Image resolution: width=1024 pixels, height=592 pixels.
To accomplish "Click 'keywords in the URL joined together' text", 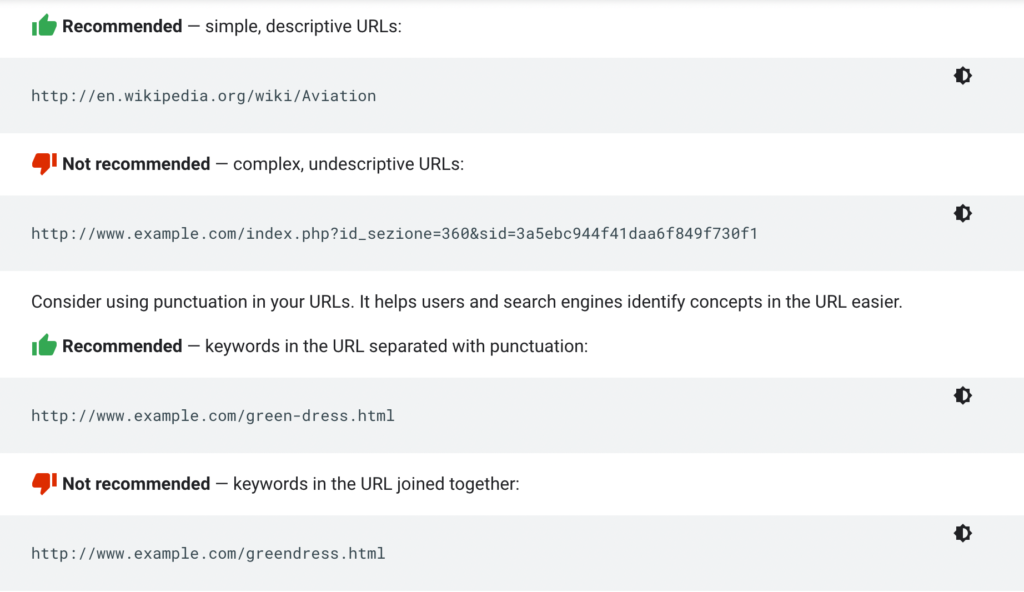I will (376, 484).
